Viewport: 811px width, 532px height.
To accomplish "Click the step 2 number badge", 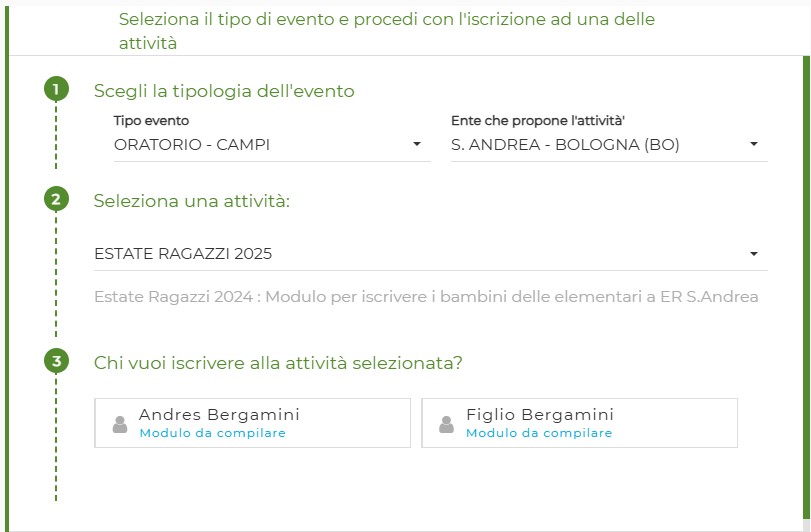I will coord(56,199).
